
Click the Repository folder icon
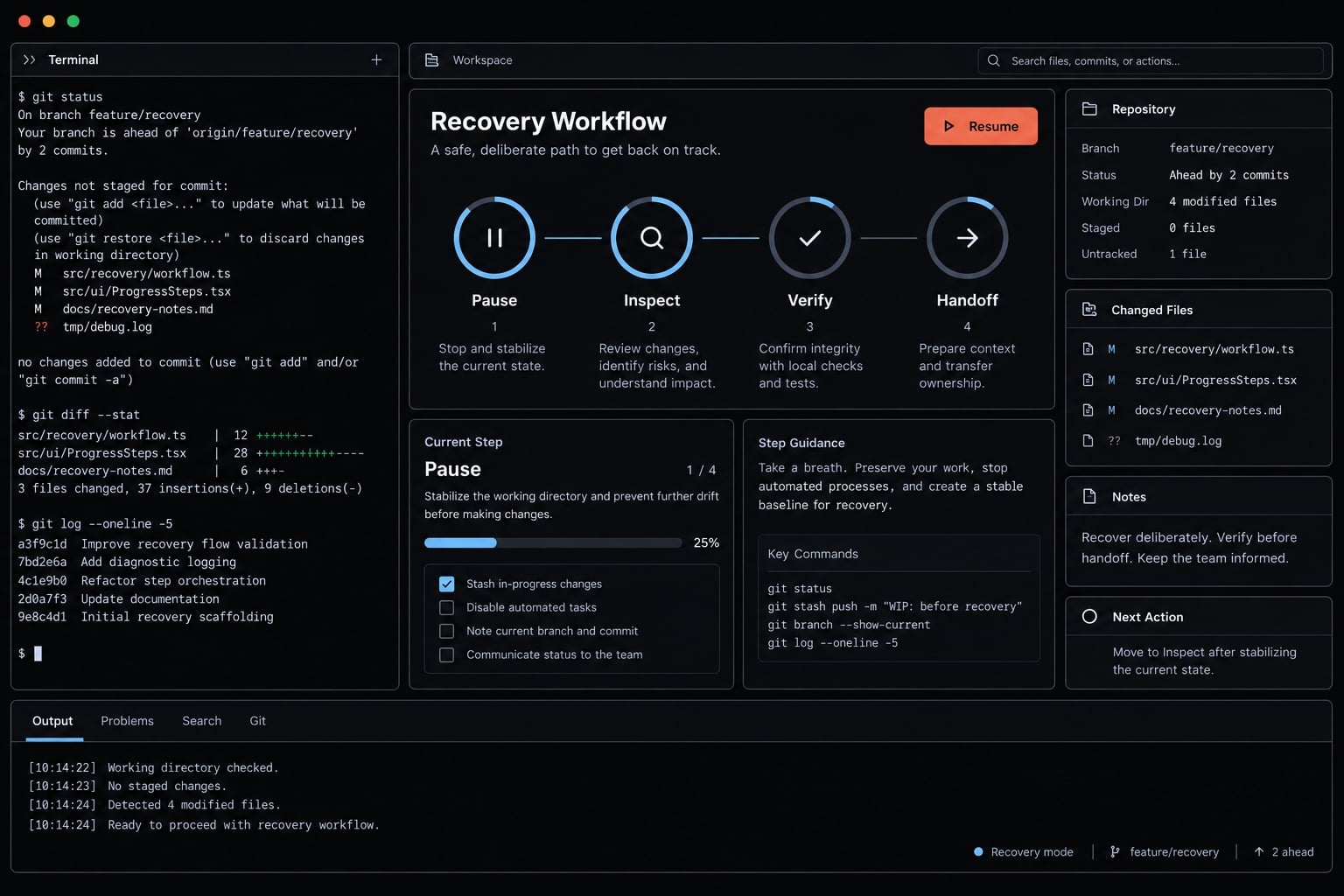coord(1089,109)
